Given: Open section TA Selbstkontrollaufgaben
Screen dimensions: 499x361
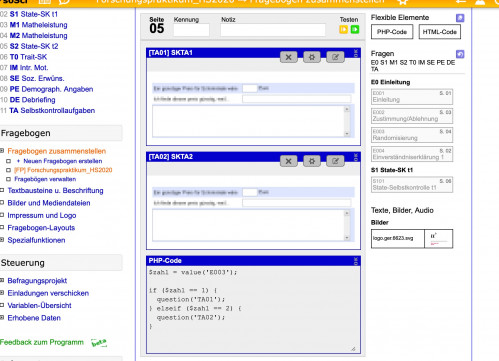Looking at the screenshot, I should tap(52, 110).
